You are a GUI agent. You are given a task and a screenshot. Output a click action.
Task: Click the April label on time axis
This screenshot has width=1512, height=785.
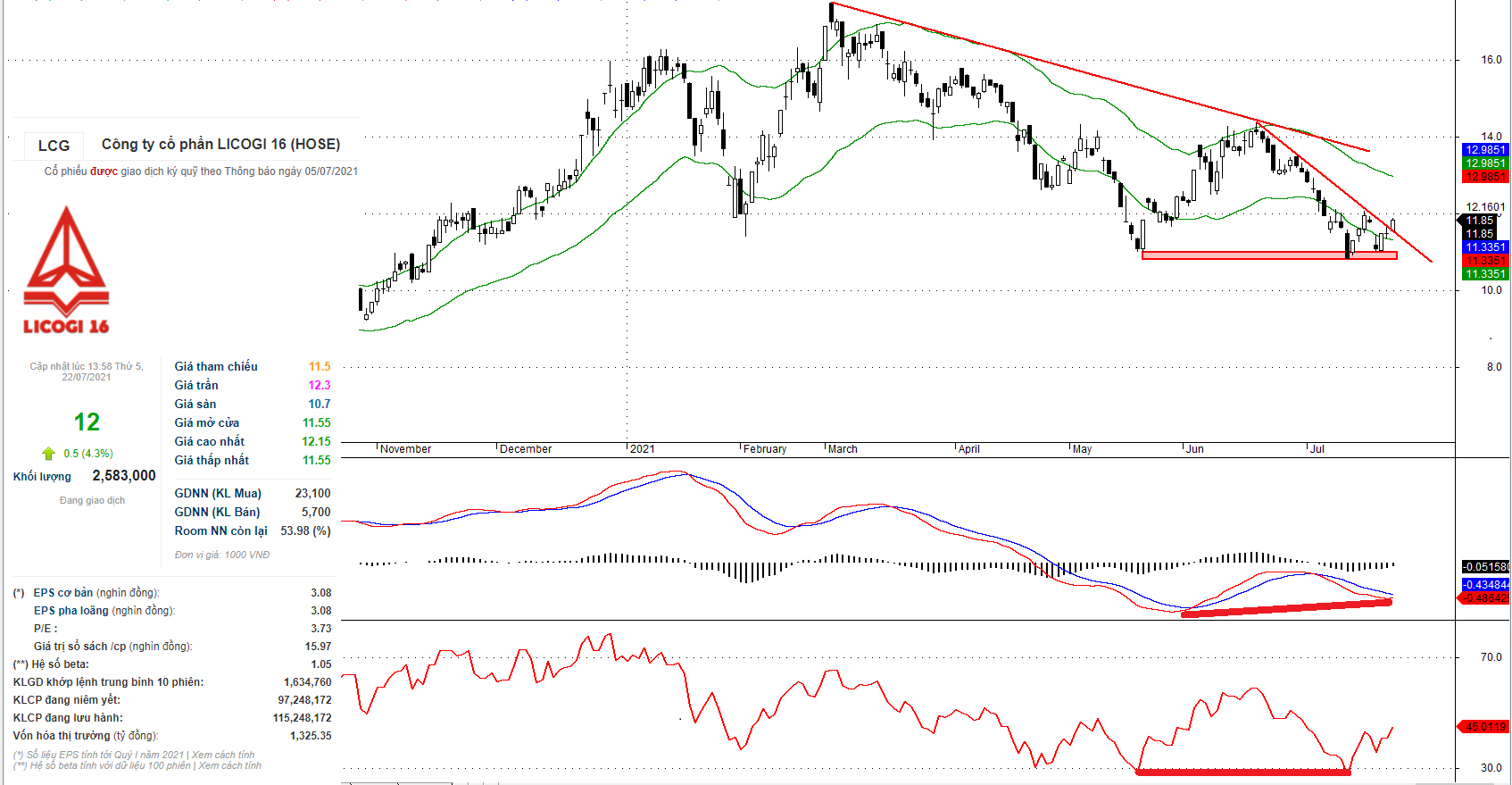(969, 449)
